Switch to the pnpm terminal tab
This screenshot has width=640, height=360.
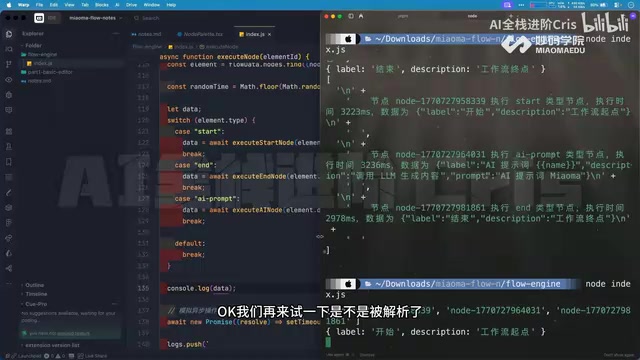[403, 16]
